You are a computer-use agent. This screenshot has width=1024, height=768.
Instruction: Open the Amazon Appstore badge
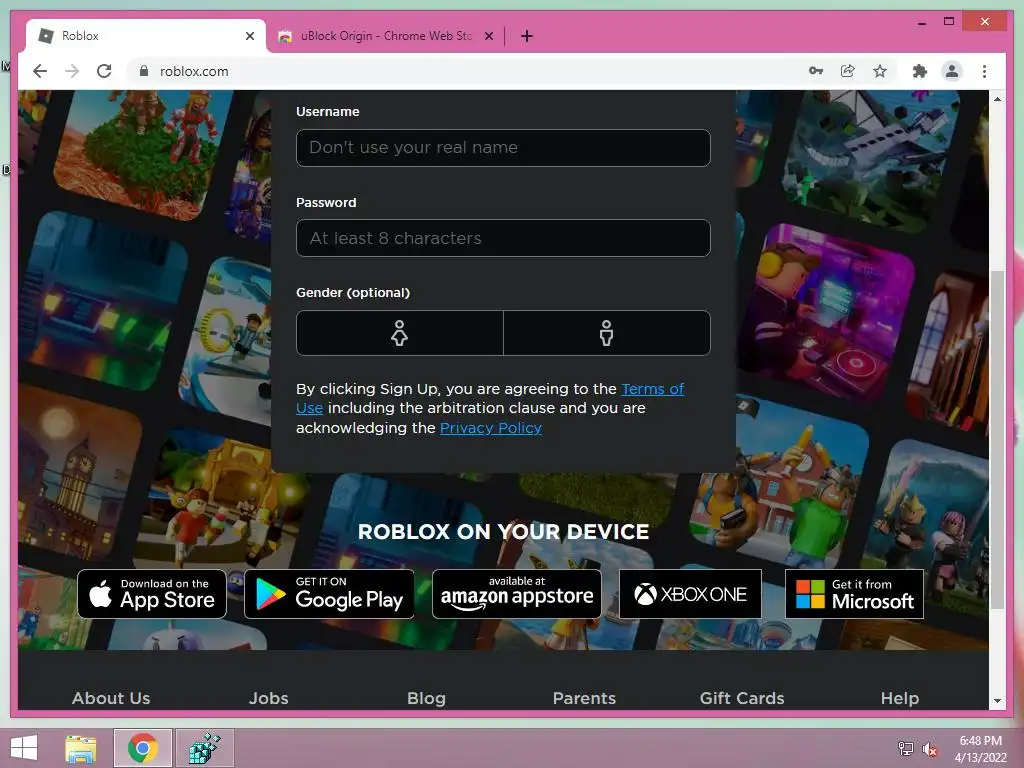(x=517, y=594)
